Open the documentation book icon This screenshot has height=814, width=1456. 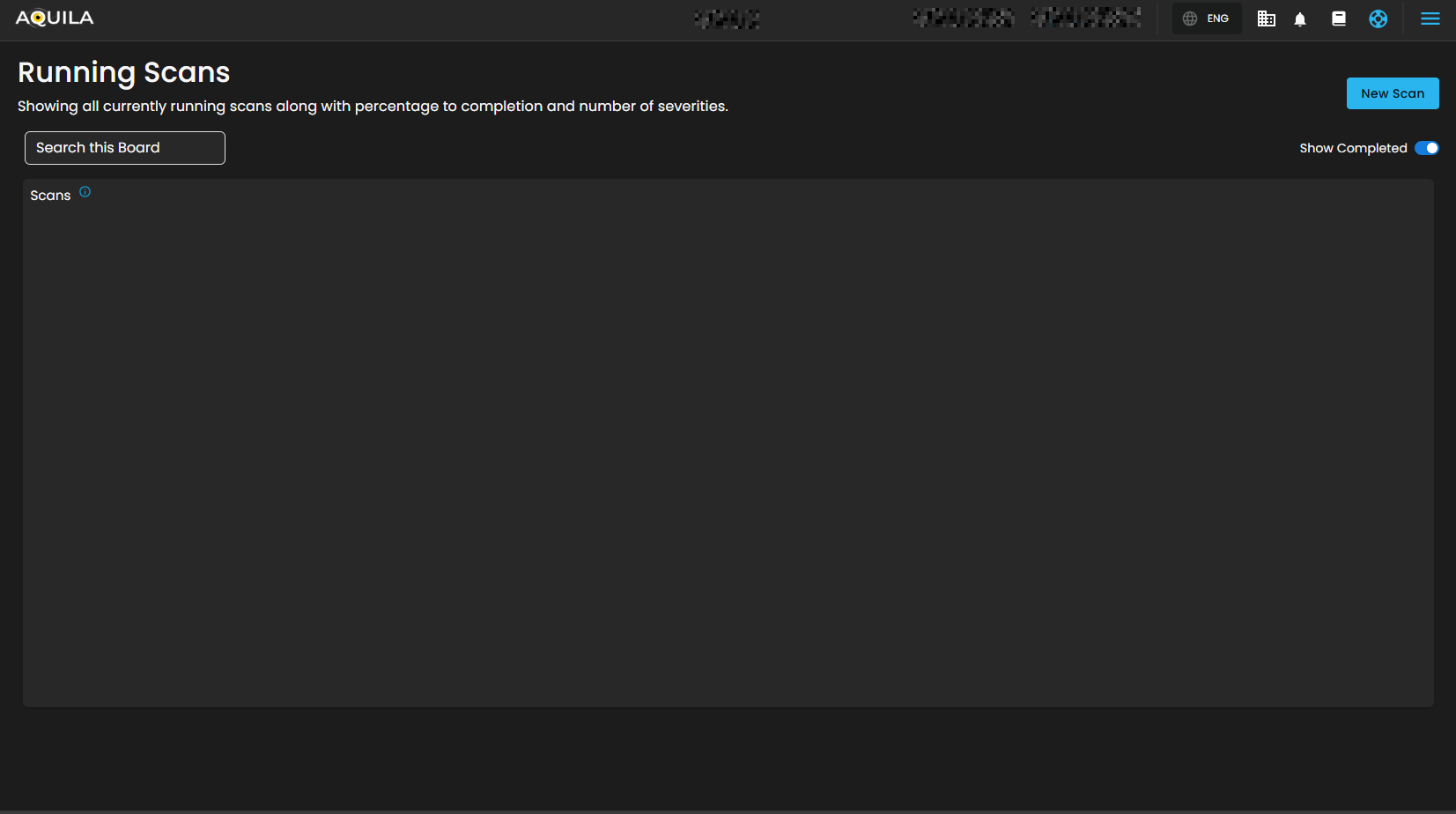[x=1339, y=18]
